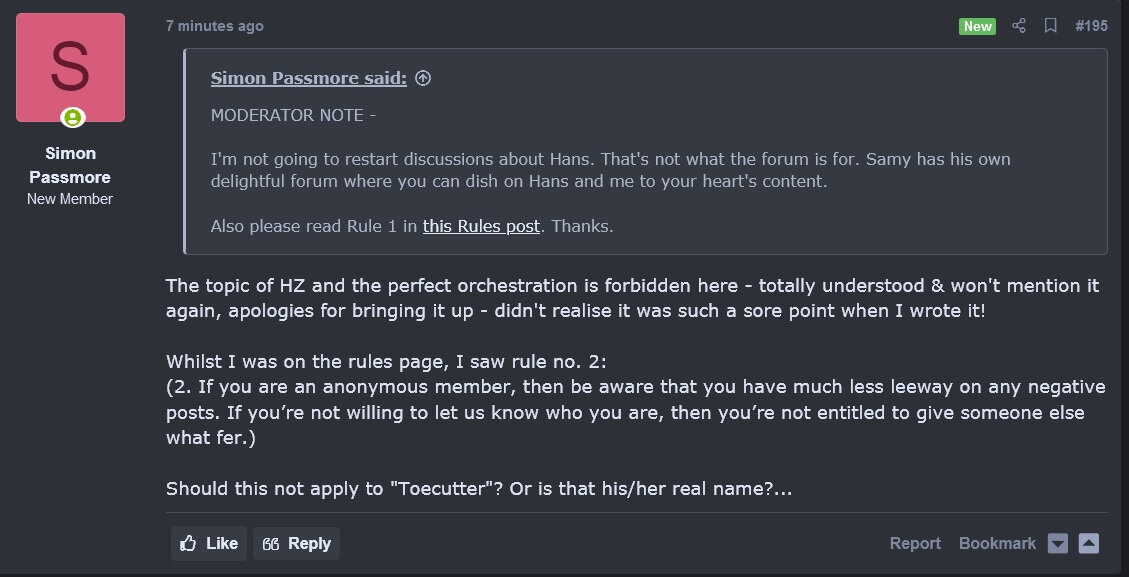
Task: Reply to Simon Passmore's post
Action: (296, 543)
